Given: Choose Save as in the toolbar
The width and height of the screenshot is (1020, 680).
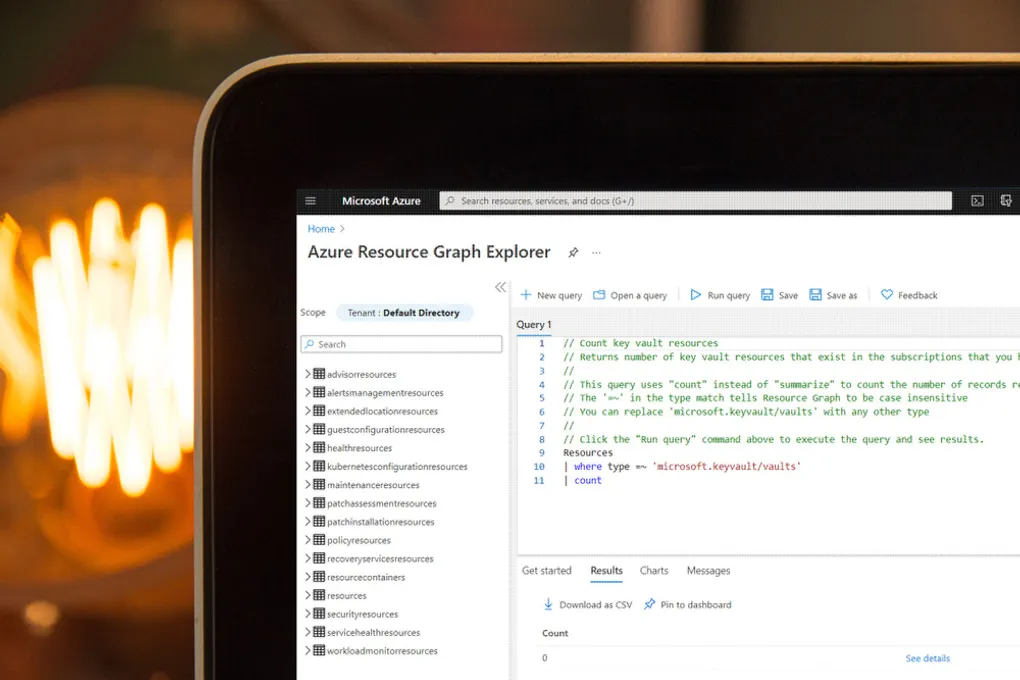Looking at the screenshot, I should 833,295.
